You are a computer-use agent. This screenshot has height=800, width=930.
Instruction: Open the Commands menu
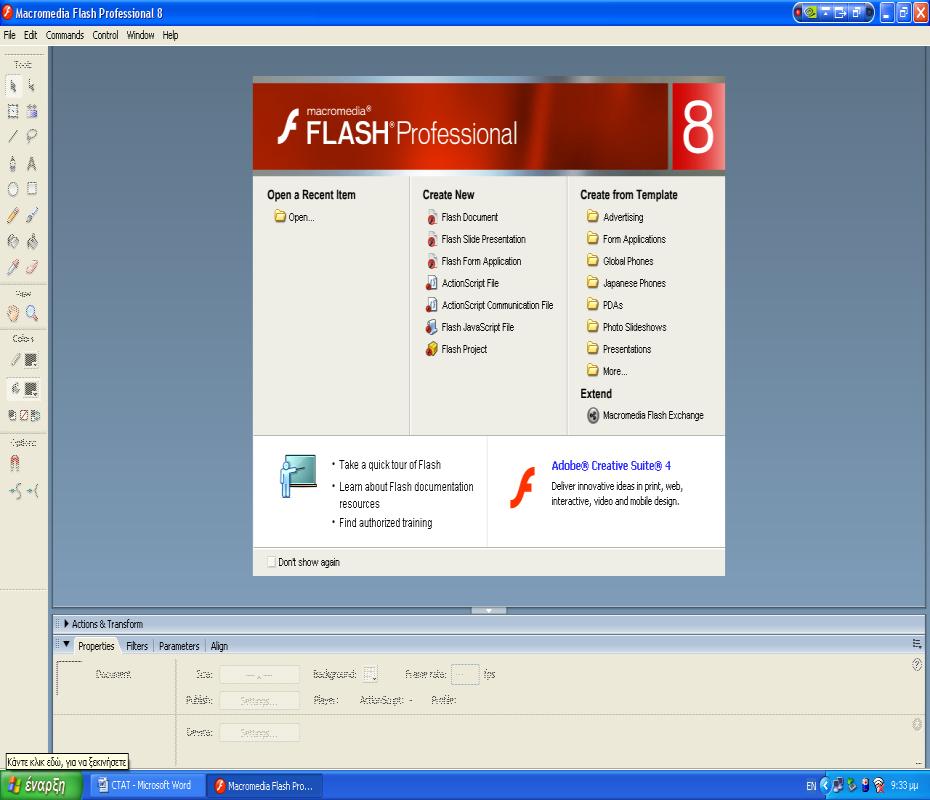click(65, 35)
